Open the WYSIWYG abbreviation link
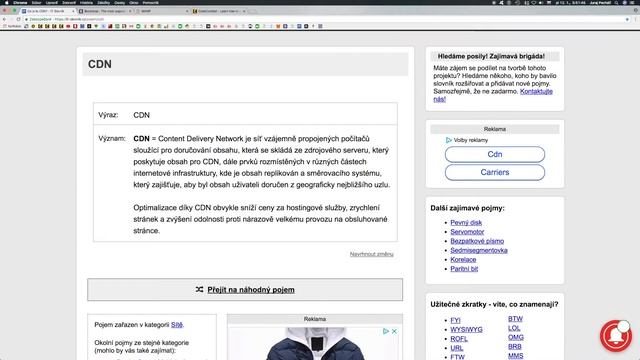This screenshot has width=640, height=360. point(466,329)
